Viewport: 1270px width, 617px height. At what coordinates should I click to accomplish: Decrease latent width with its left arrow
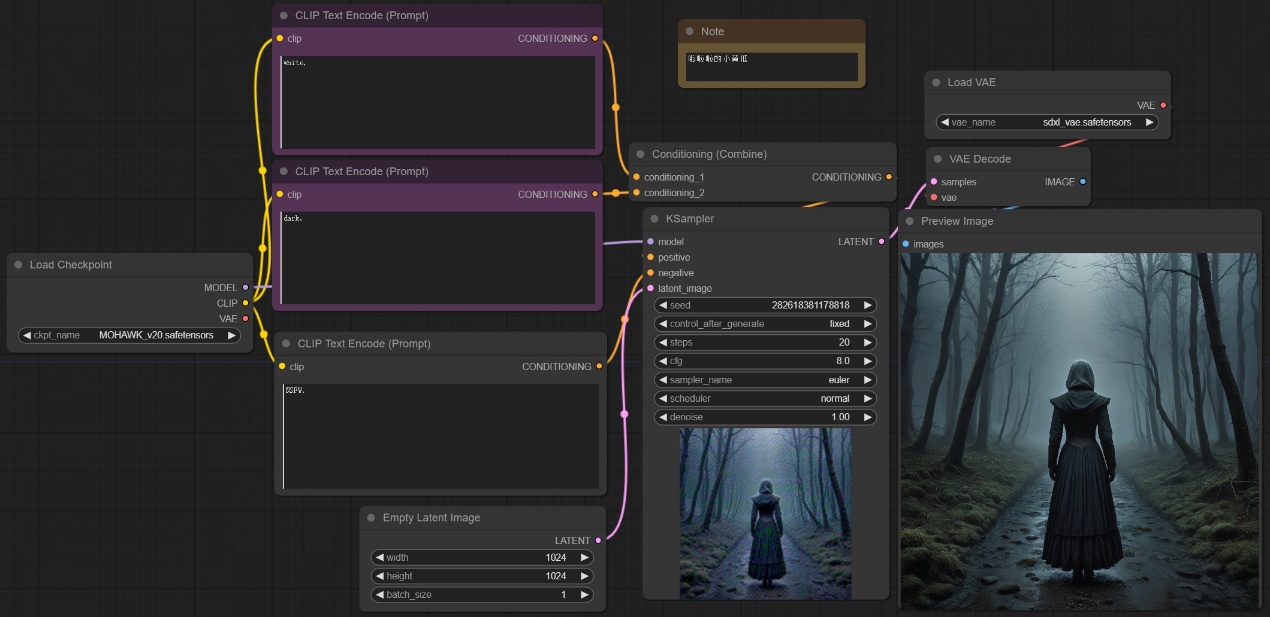(x=380, y=557)
